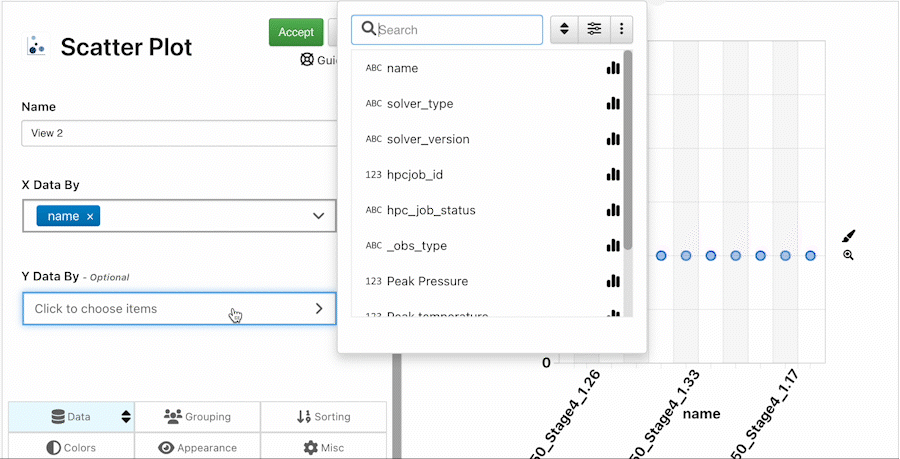Click the histogram icon for solver_type
Image resolution: width=900 pixels, height=459 pixels.
[x=613, y=103]
